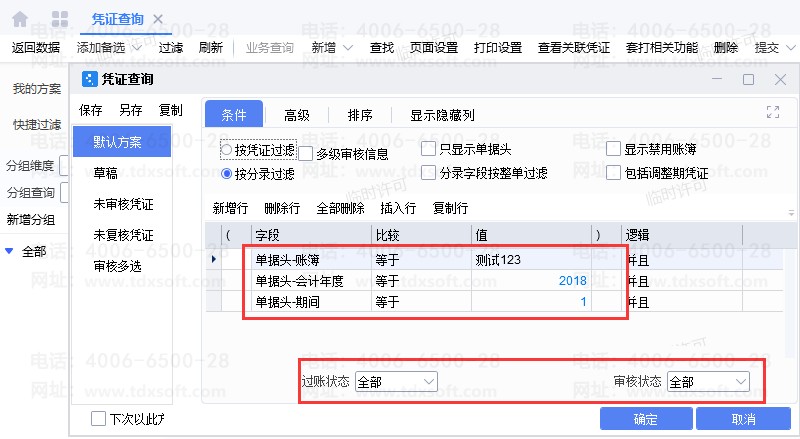Check the 只显示单据头 option

point(429,149)
